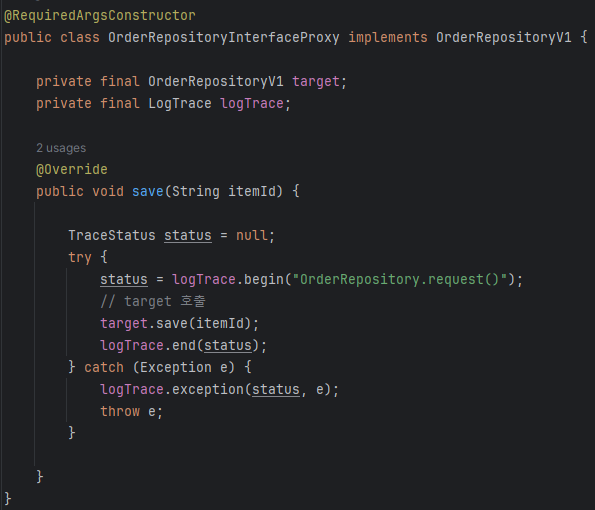Click the '// target 호출' comment

coord(153,301)
